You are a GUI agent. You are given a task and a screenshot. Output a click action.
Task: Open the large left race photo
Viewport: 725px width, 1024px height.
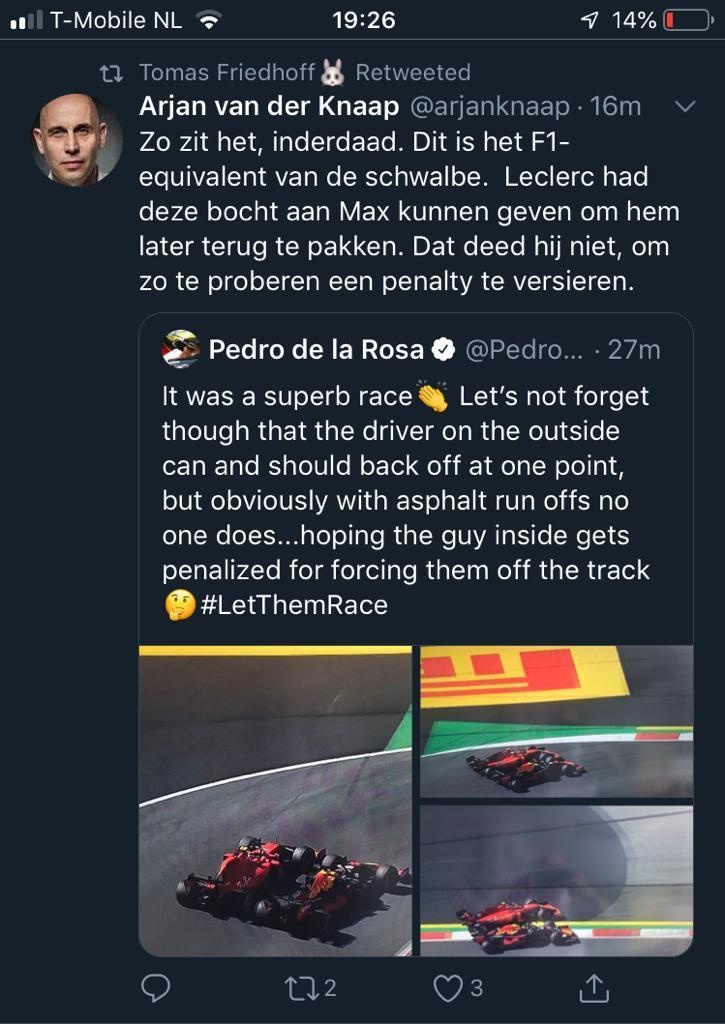click(275, 800)
